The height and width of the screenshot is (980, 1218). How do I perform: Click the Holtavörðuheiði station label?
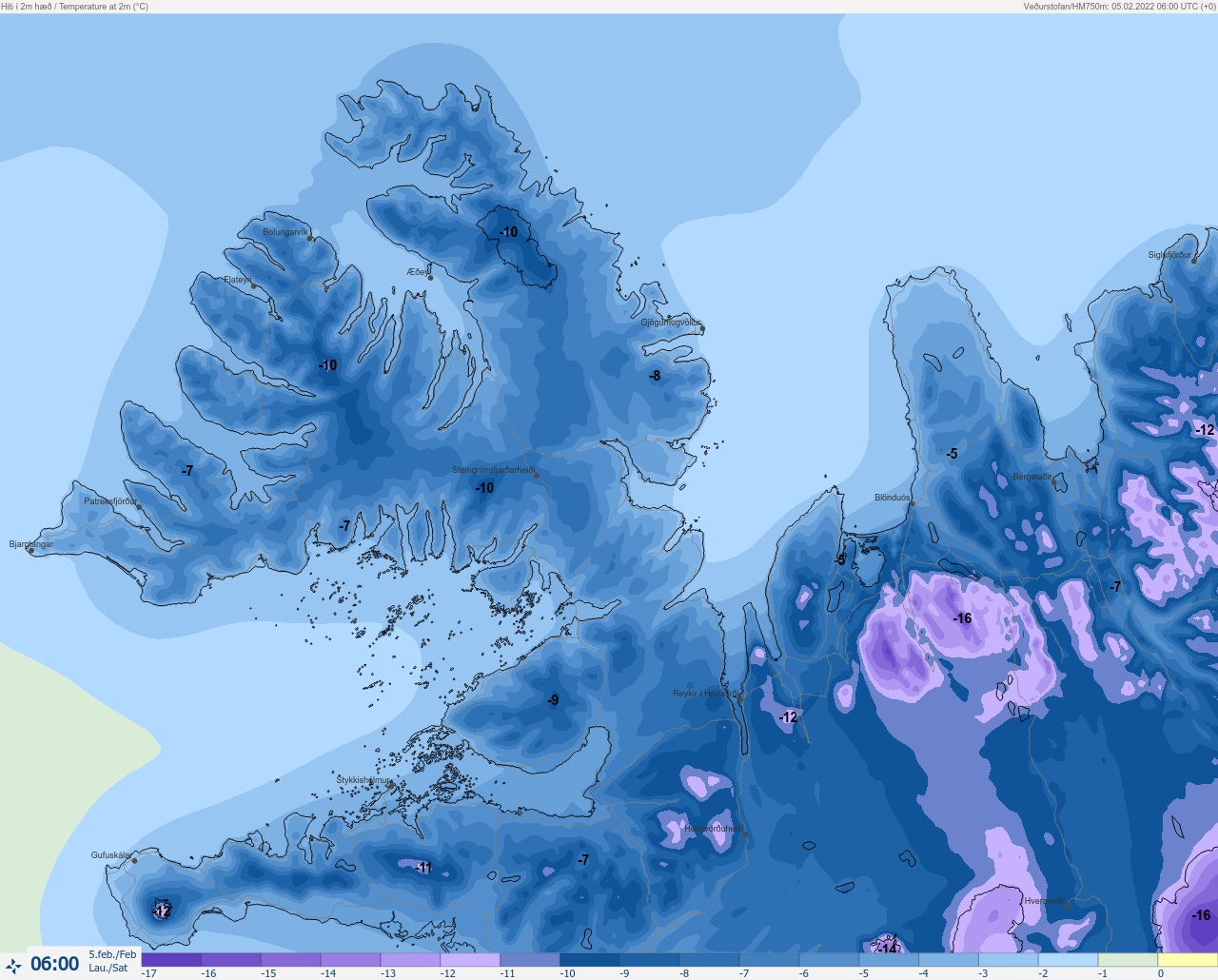click(x=715, y=829)
